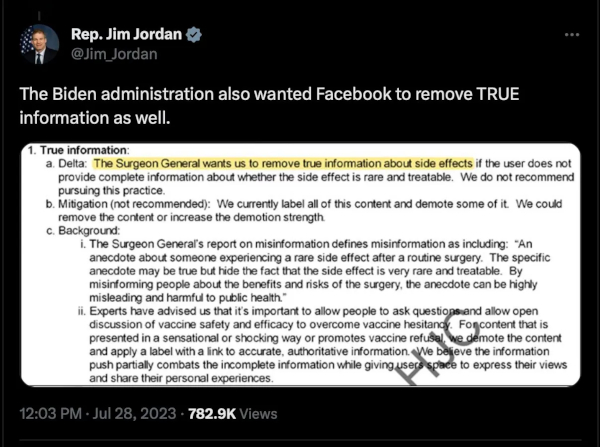
Task: Open the embedded document image
Action: point(301,264)
